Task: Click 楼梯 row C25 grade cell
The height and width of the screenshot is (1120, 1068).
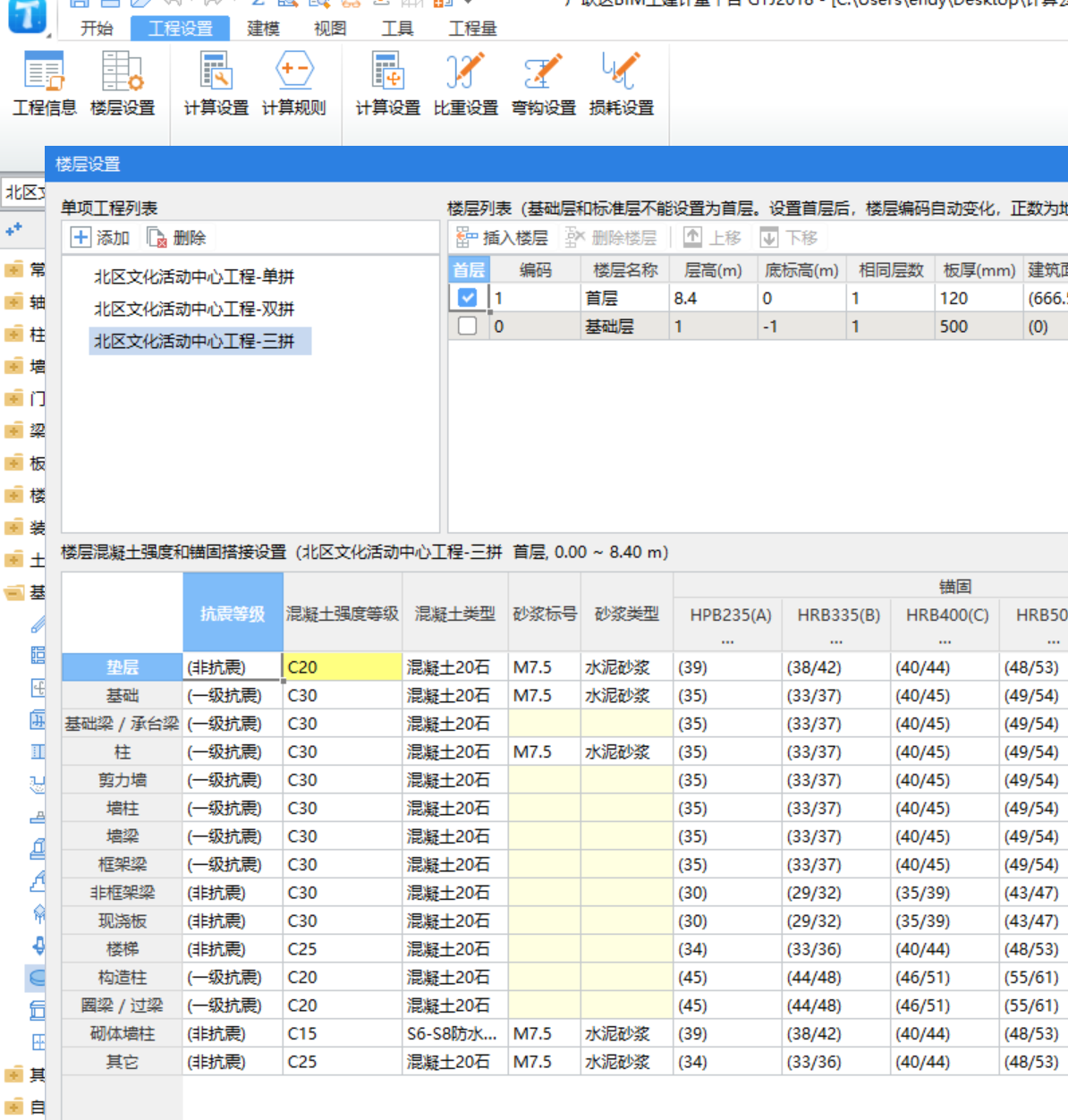Action: coord(343,949)
